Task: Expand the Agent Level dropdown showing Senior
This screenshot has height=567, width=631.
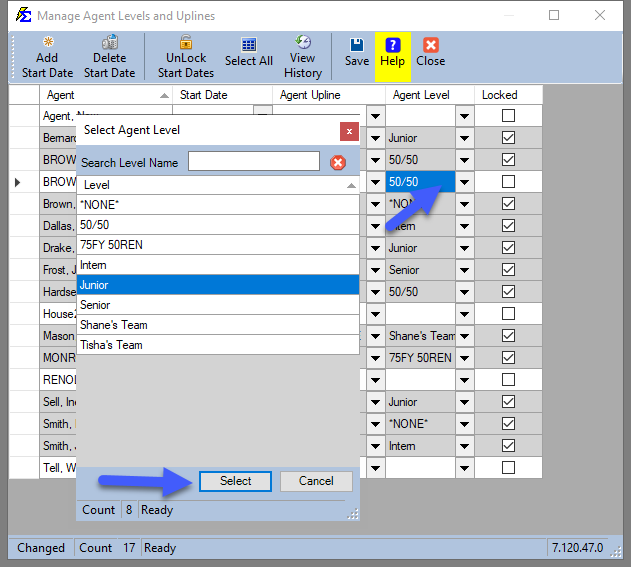Action: [x=464, y=270]
